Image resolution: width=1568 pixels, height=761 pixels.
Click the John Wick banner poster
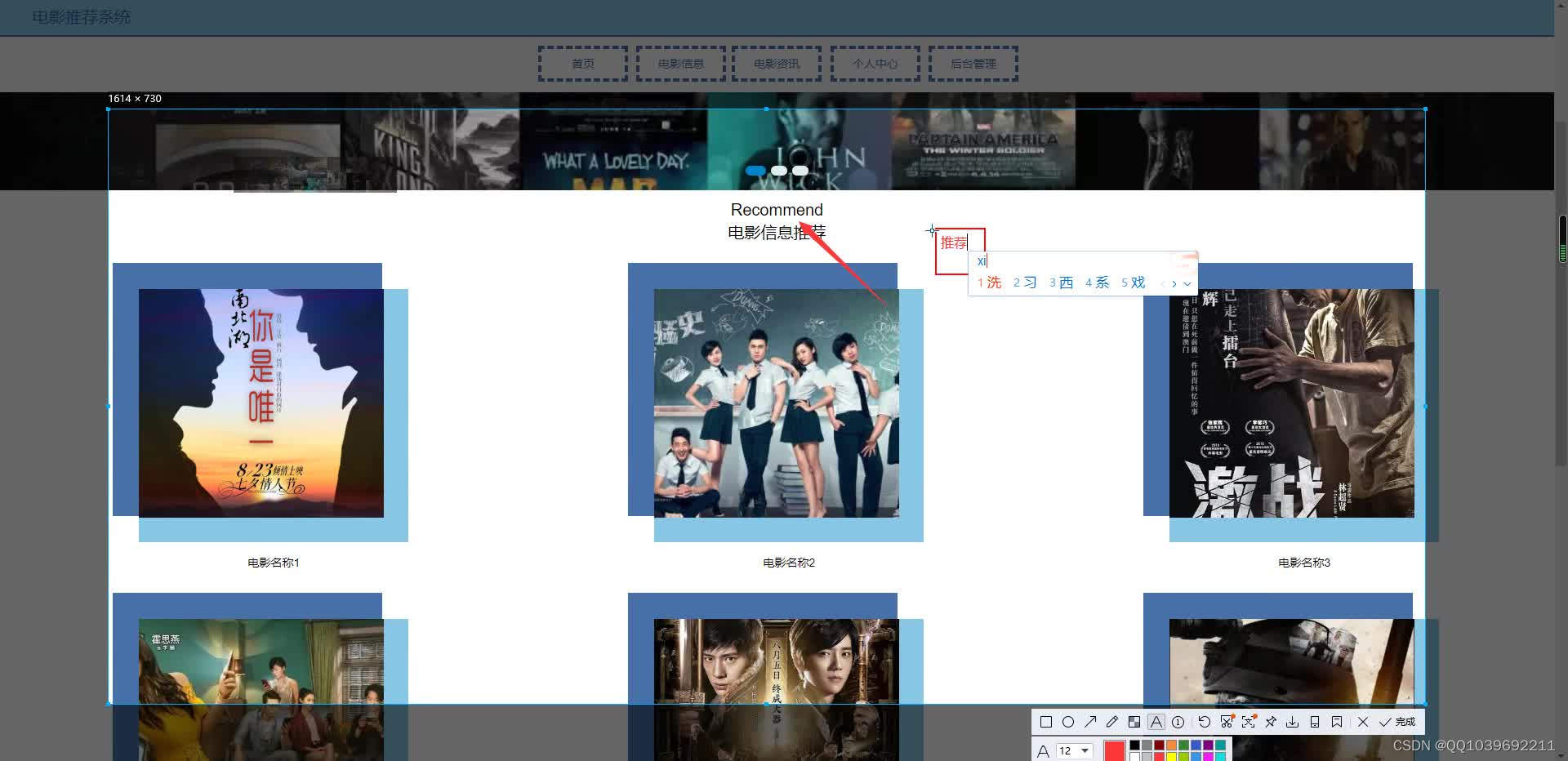coord(800,141)
